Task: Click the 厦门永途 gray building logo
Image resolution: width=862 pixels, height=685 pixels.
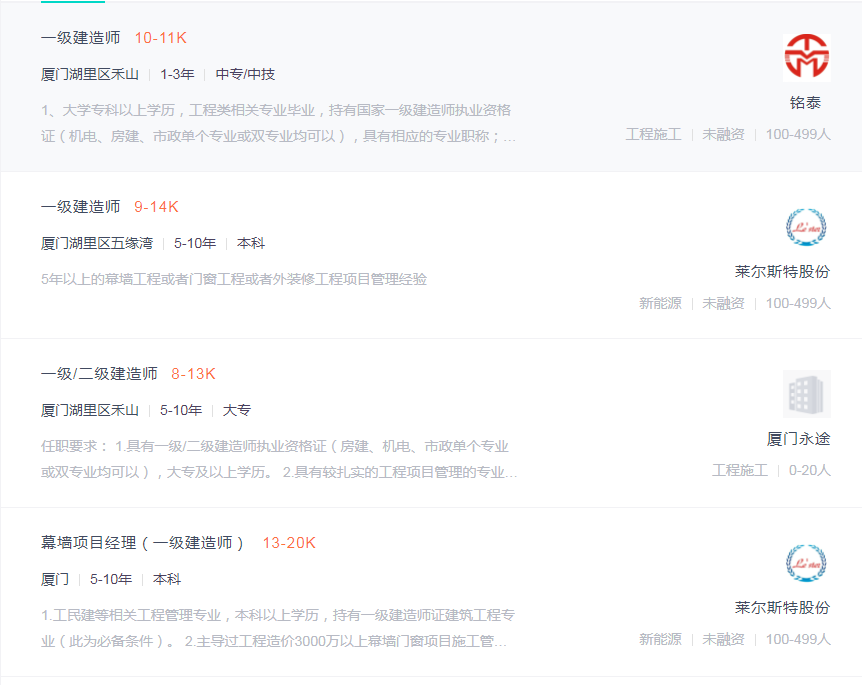Action: [806, 395]
